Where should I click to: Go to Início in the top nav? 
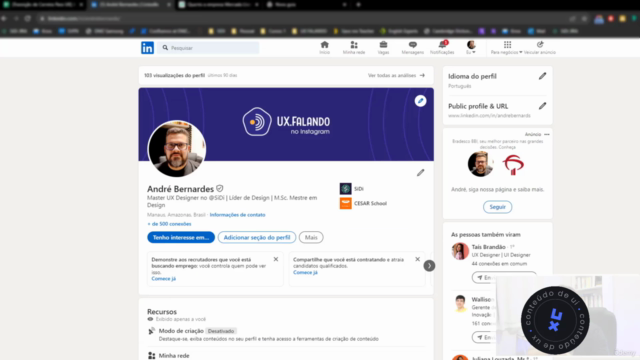click(324, 47)
